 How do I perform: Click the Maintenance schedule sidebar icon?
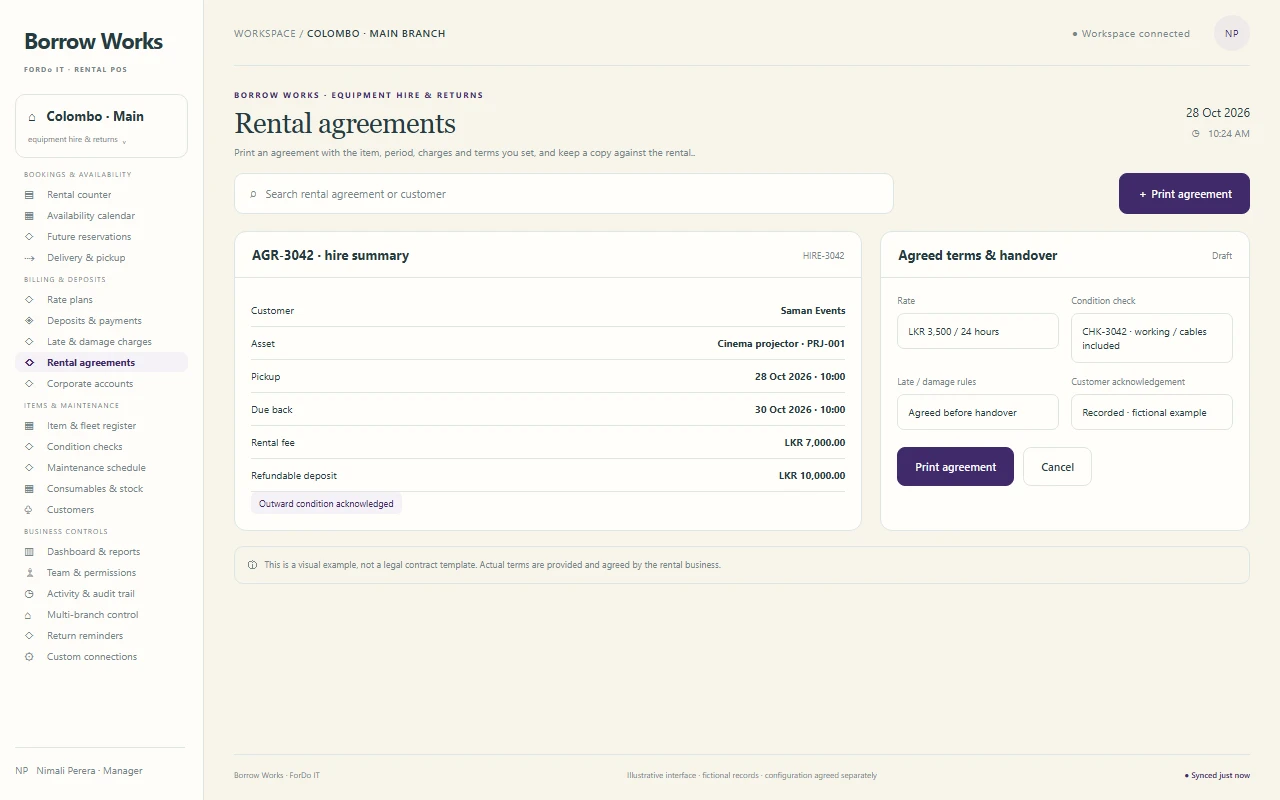tap(29, 468)
